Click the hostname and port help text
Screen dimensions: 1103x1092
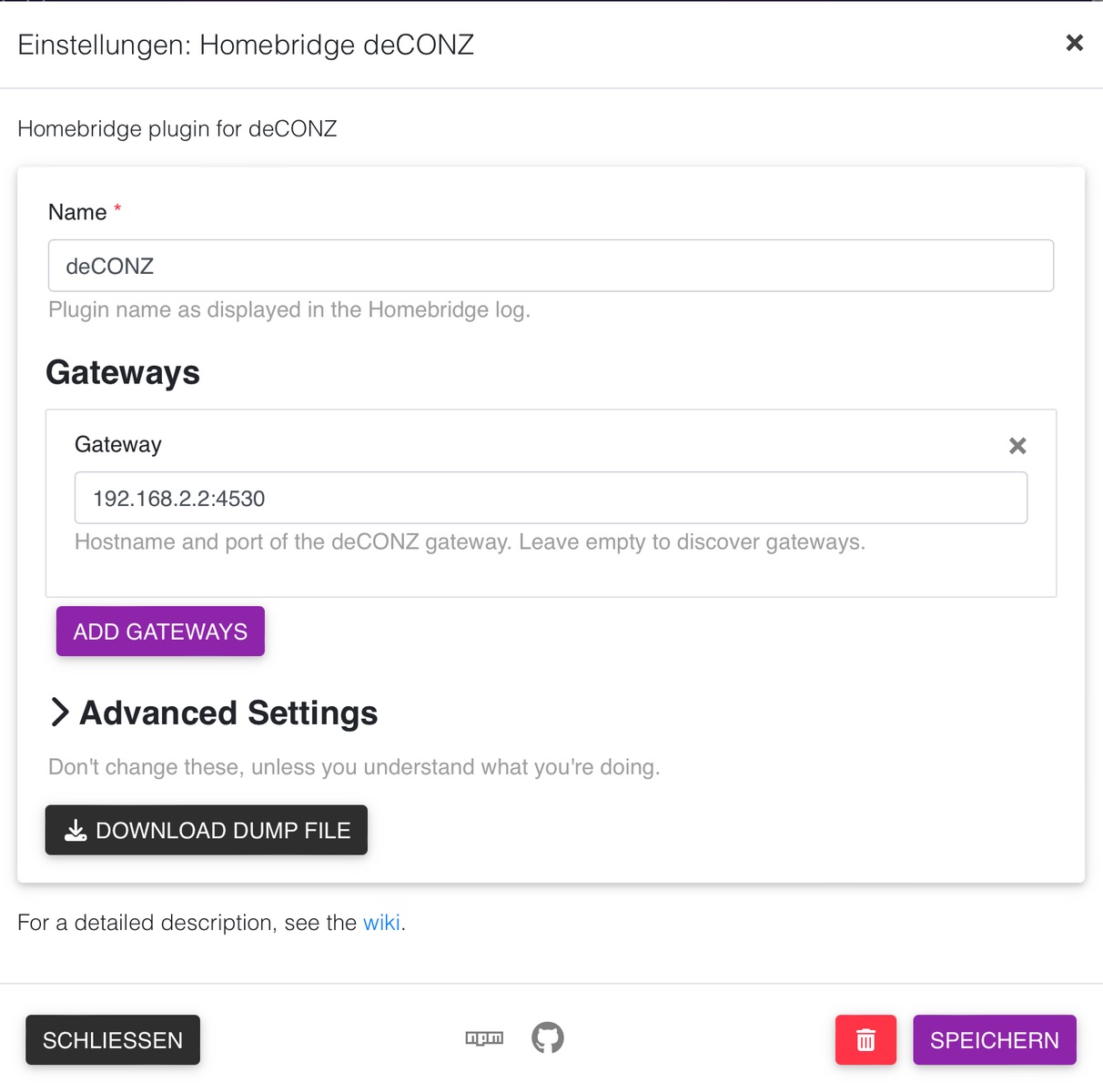470,542
